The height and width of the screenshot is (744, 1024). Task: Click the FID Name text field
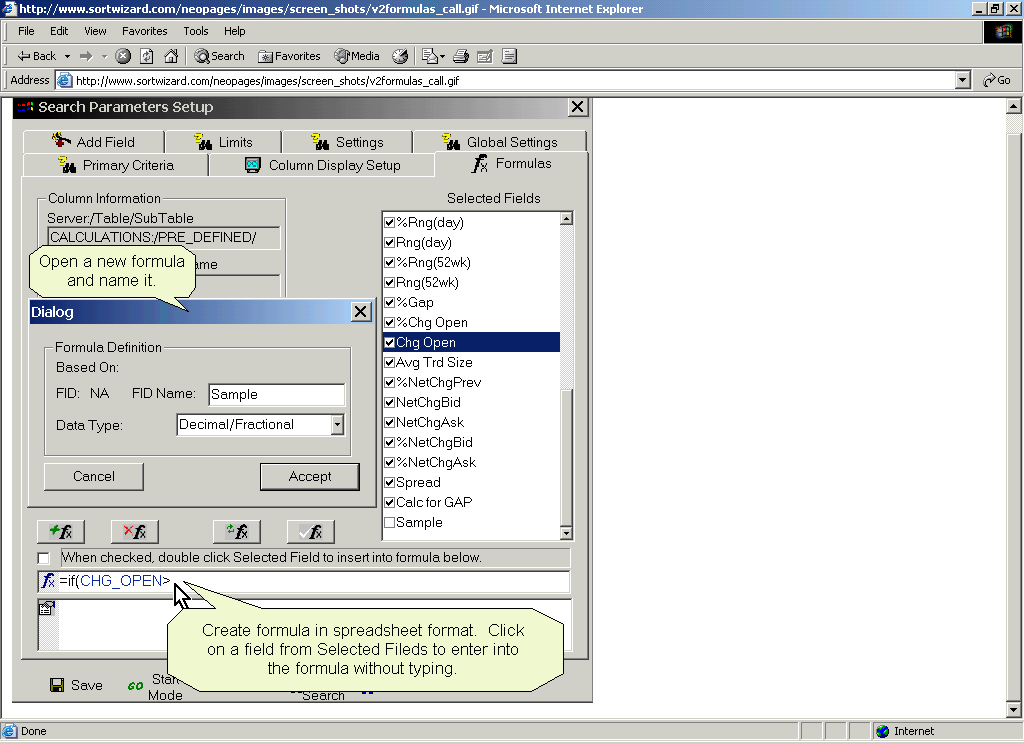click(276, 395)
